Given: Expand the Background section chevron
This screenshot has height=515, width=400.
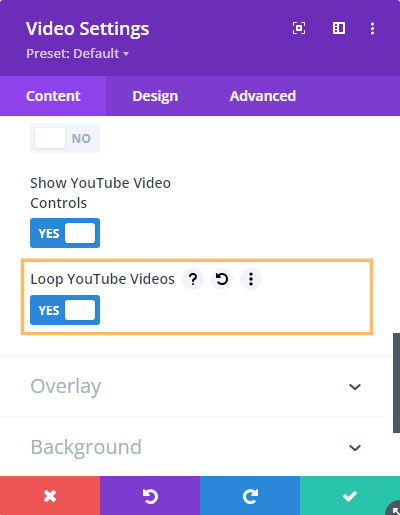Looking at the screenshot, I should (355, 447).
